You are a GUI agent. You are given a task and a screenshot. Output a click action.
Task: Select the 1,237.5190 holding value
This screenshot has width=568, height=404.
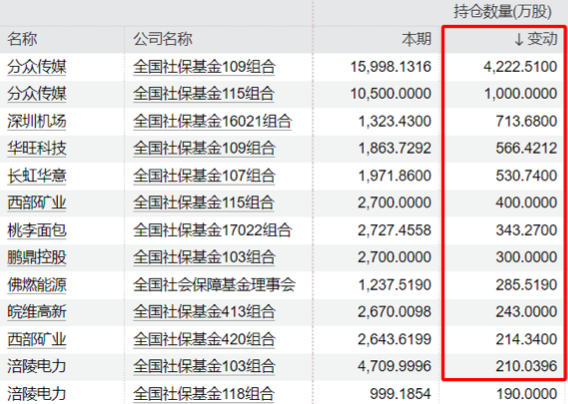(x=395, y=285)
